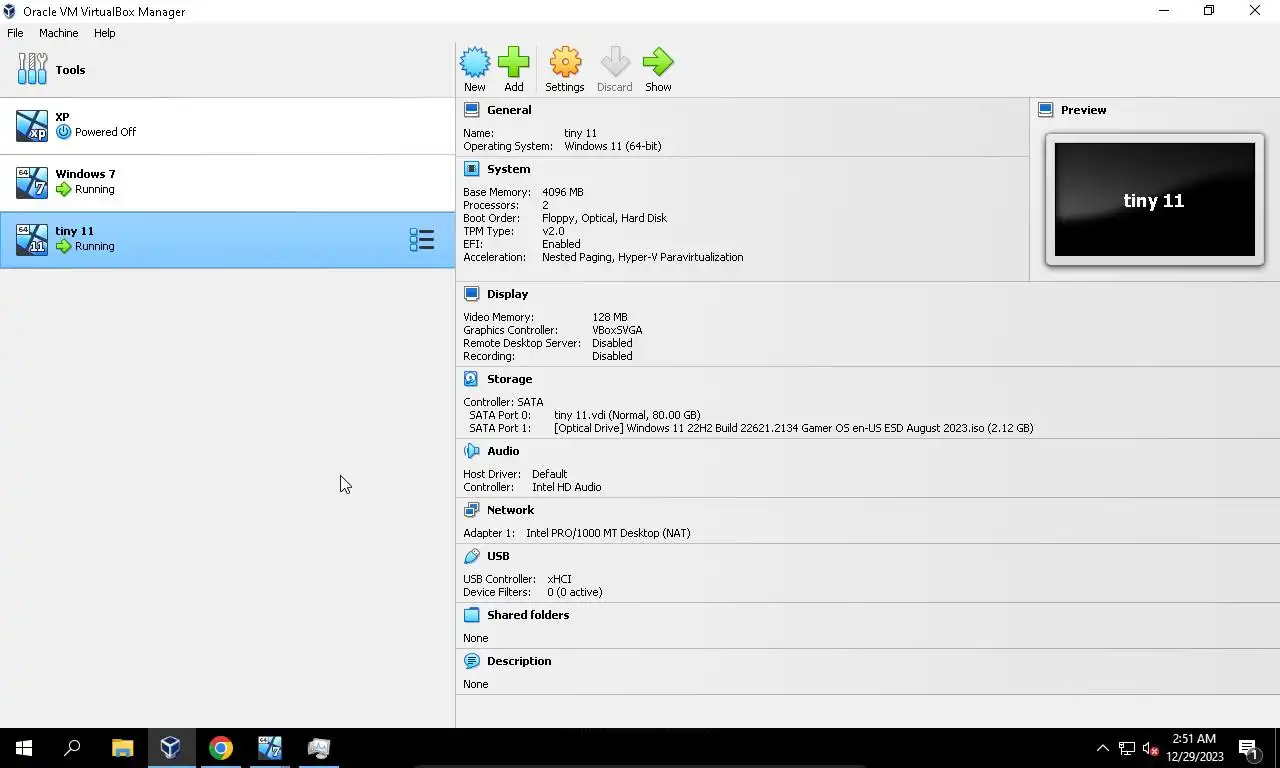The height and width of the screenshot is (768, 1280).
Task: Click the Shared folders section icon
Action: tap(471, 615)
